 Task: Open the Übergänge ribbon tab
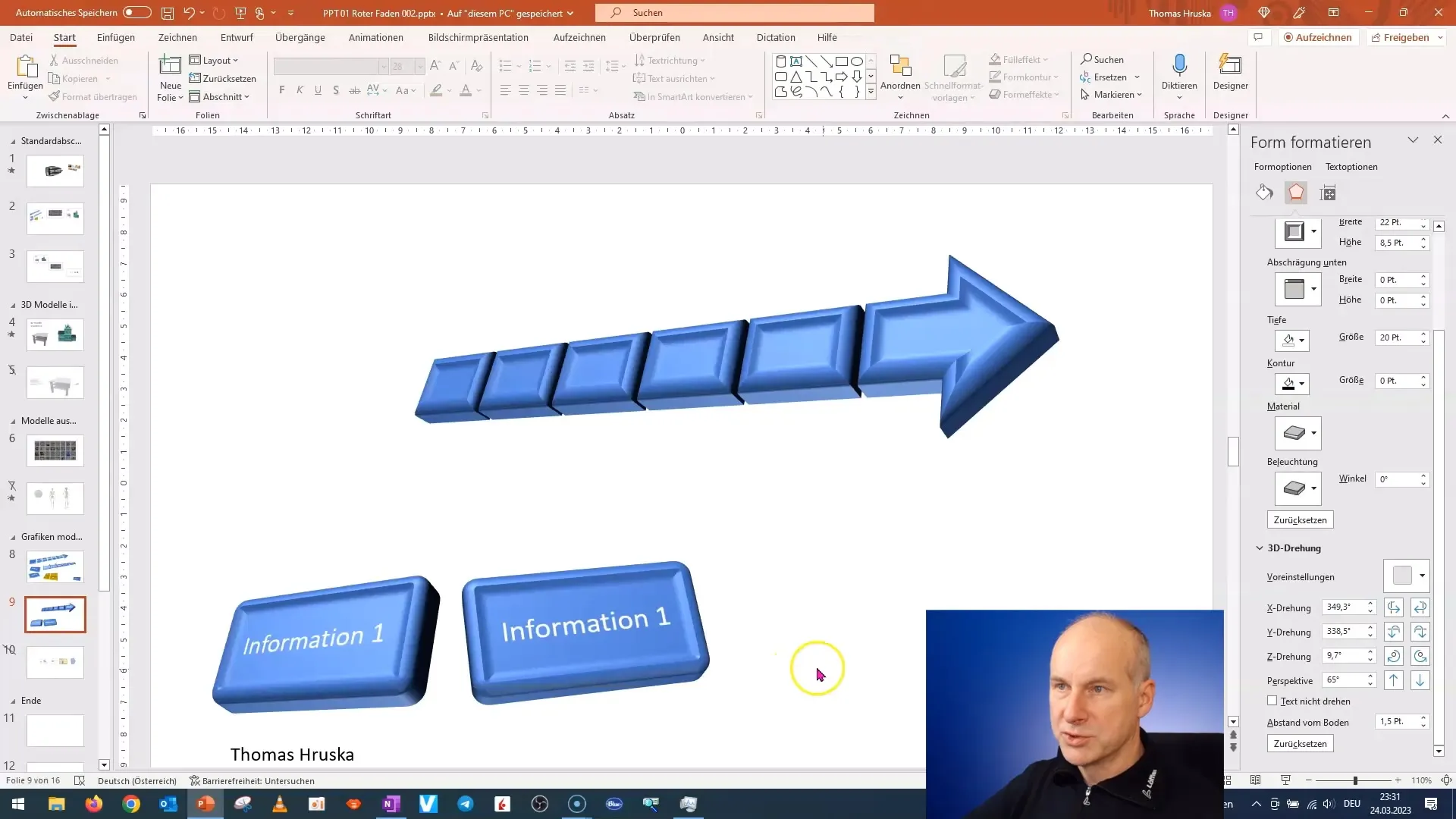300,37
